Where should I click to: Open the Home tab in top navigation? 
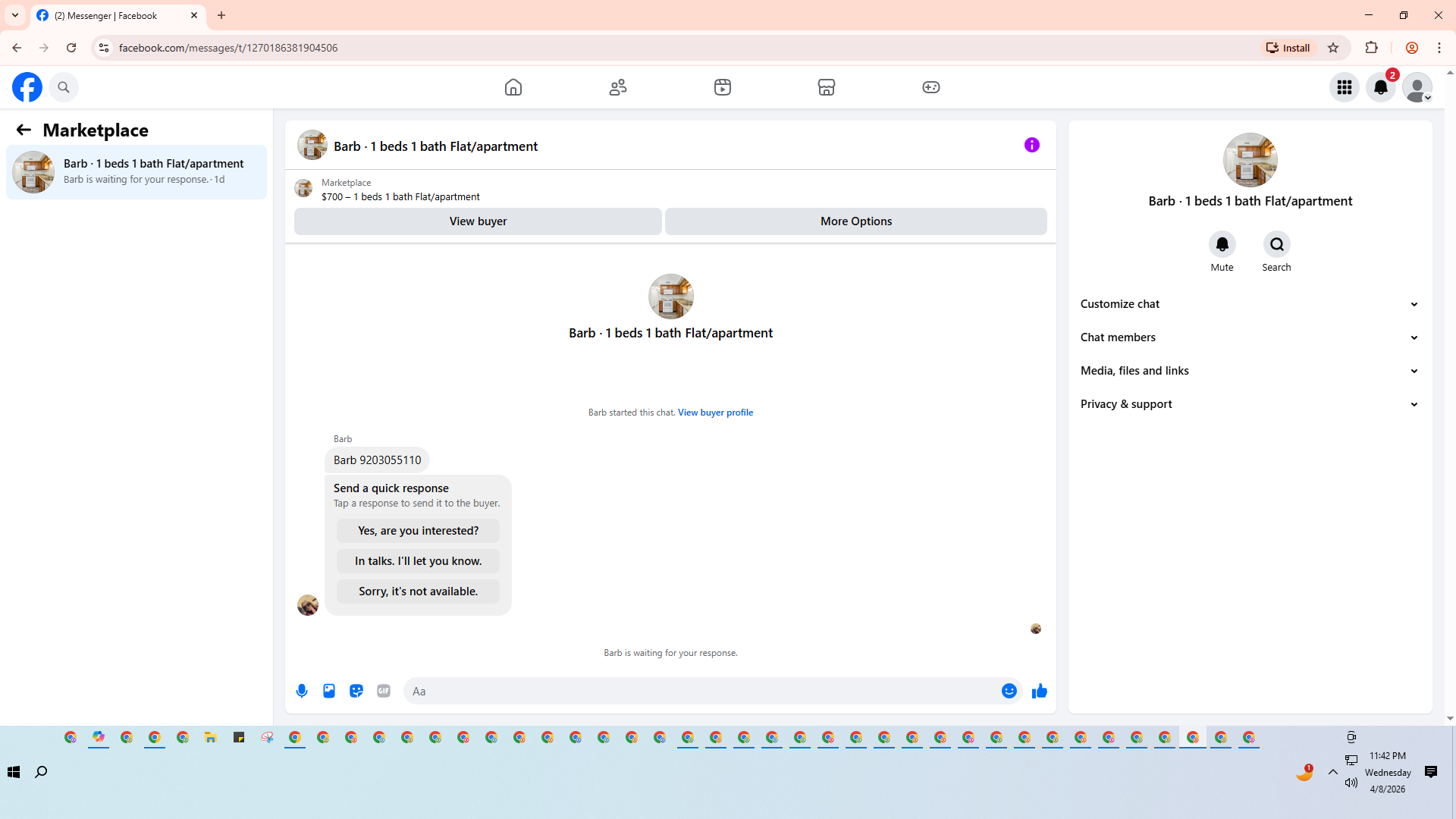513,87
